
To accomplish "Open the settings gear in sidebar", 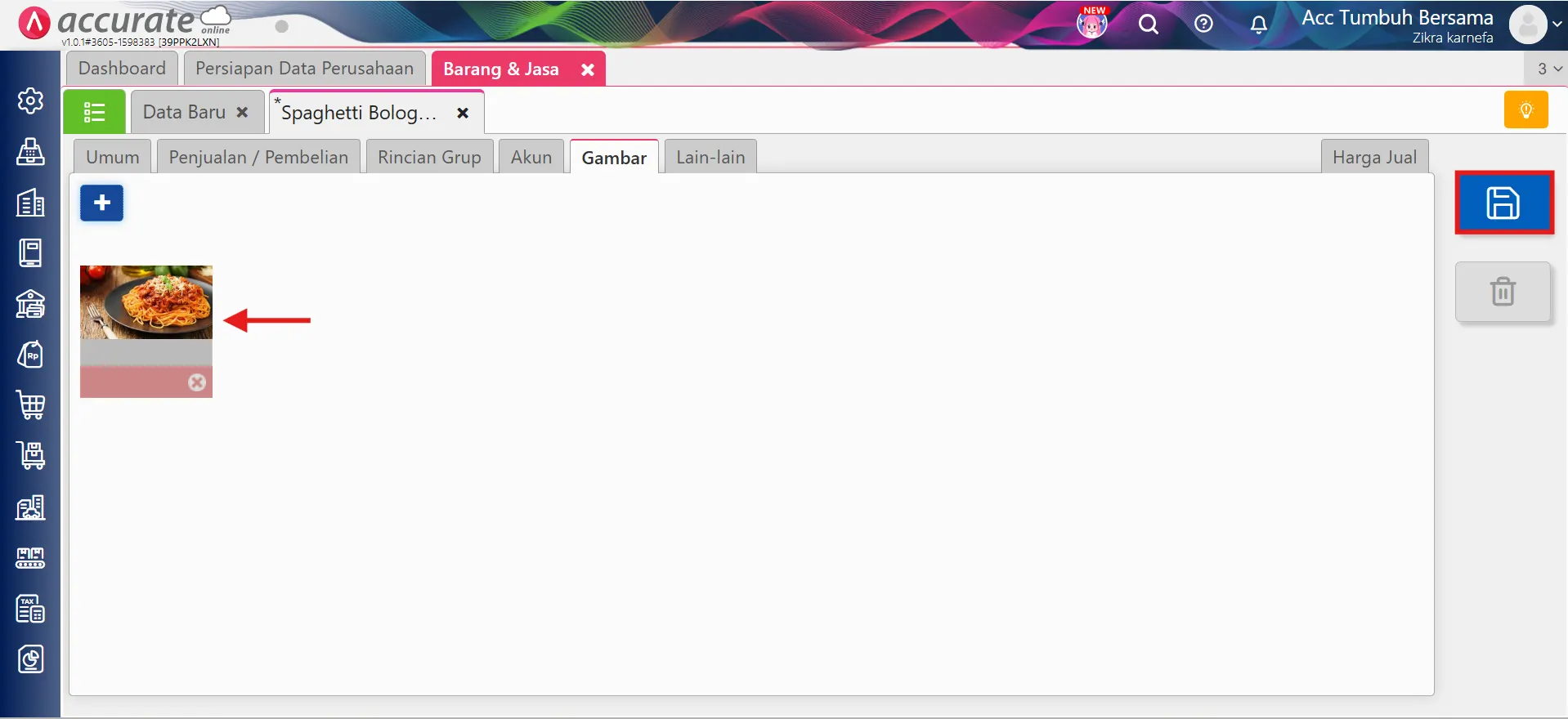I will click(30, 100).
